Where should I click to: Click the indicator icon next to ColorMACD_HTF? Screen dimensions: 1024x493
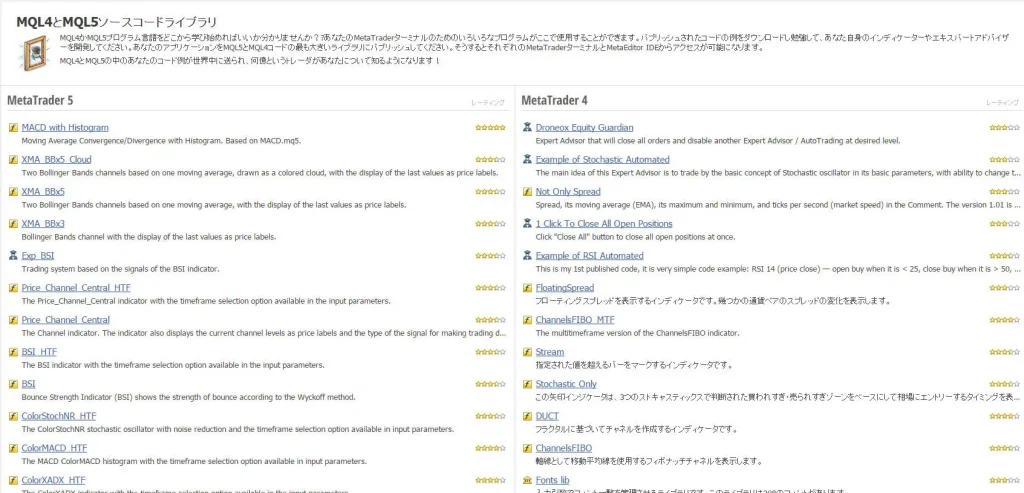pyautogui.click(x=13, y=448)
